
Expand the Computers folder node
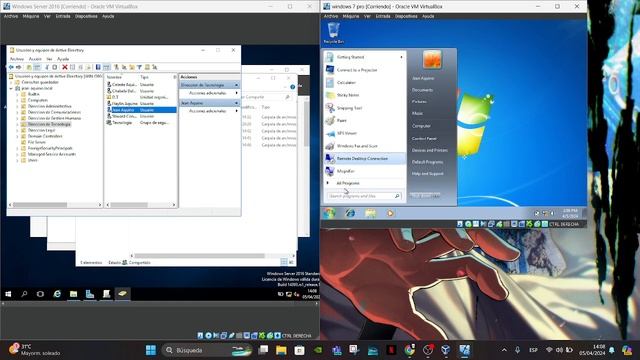pyautogui.click(x=17, y=100)
